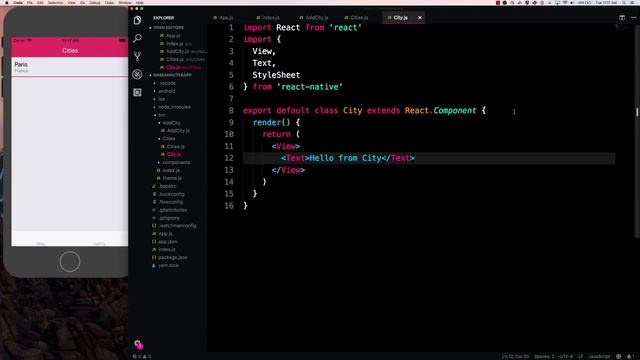This screenshot has height=360, width=640.
Task: Switch to the AddCity.js editor tab
Action: (x=314, y=18)
